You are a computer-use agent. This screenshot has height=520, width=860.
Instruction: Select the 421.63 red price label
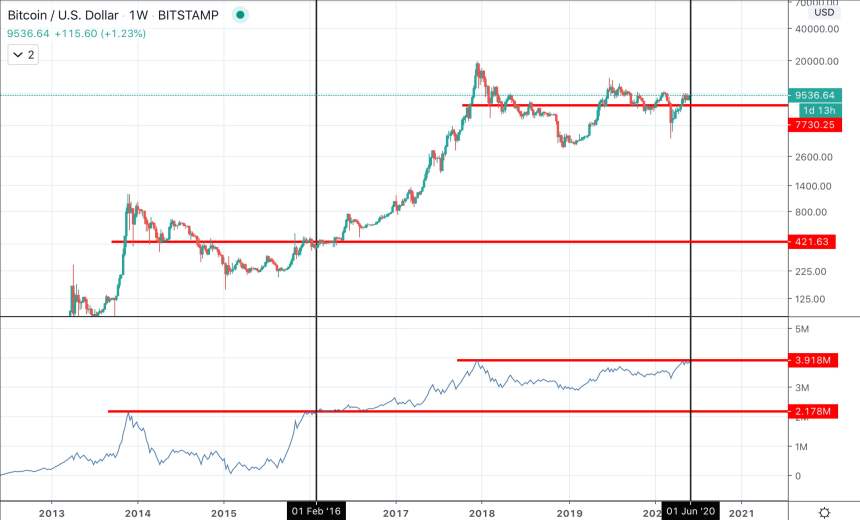(812, 242)
